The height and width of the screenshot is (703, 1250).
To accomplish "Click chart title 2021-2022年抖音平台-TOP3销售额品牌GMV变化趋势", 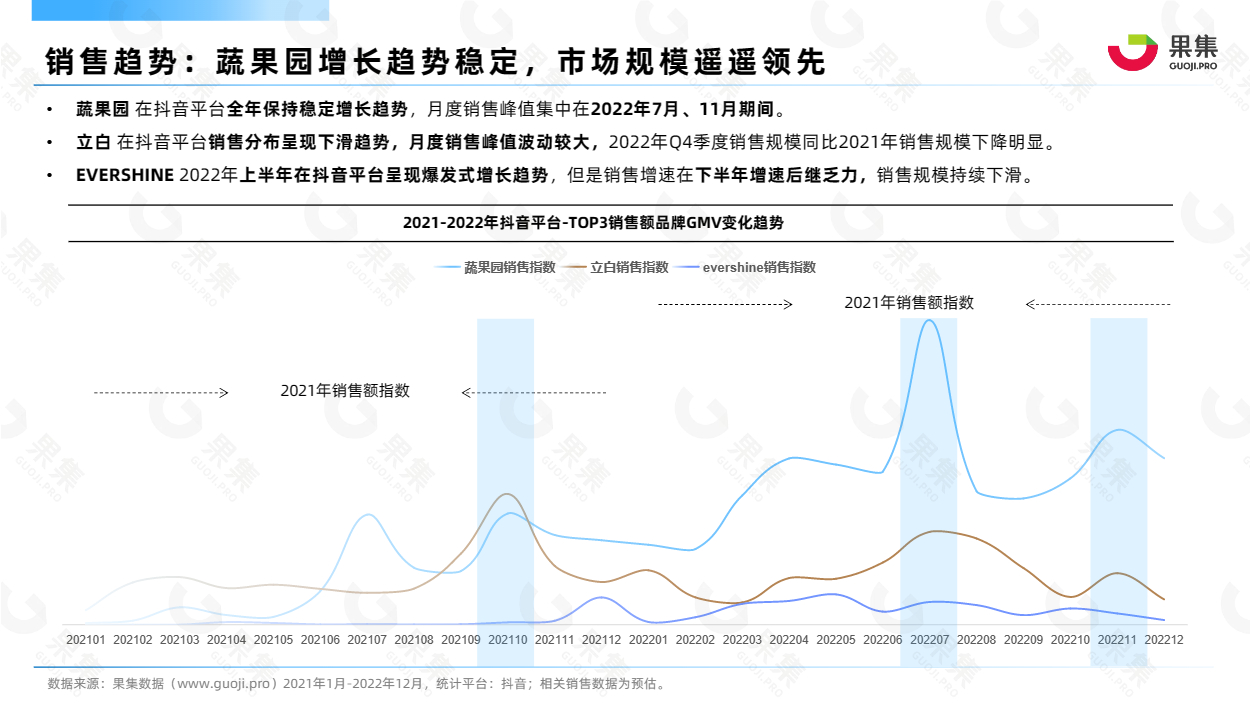I will [x=594, y=223].
